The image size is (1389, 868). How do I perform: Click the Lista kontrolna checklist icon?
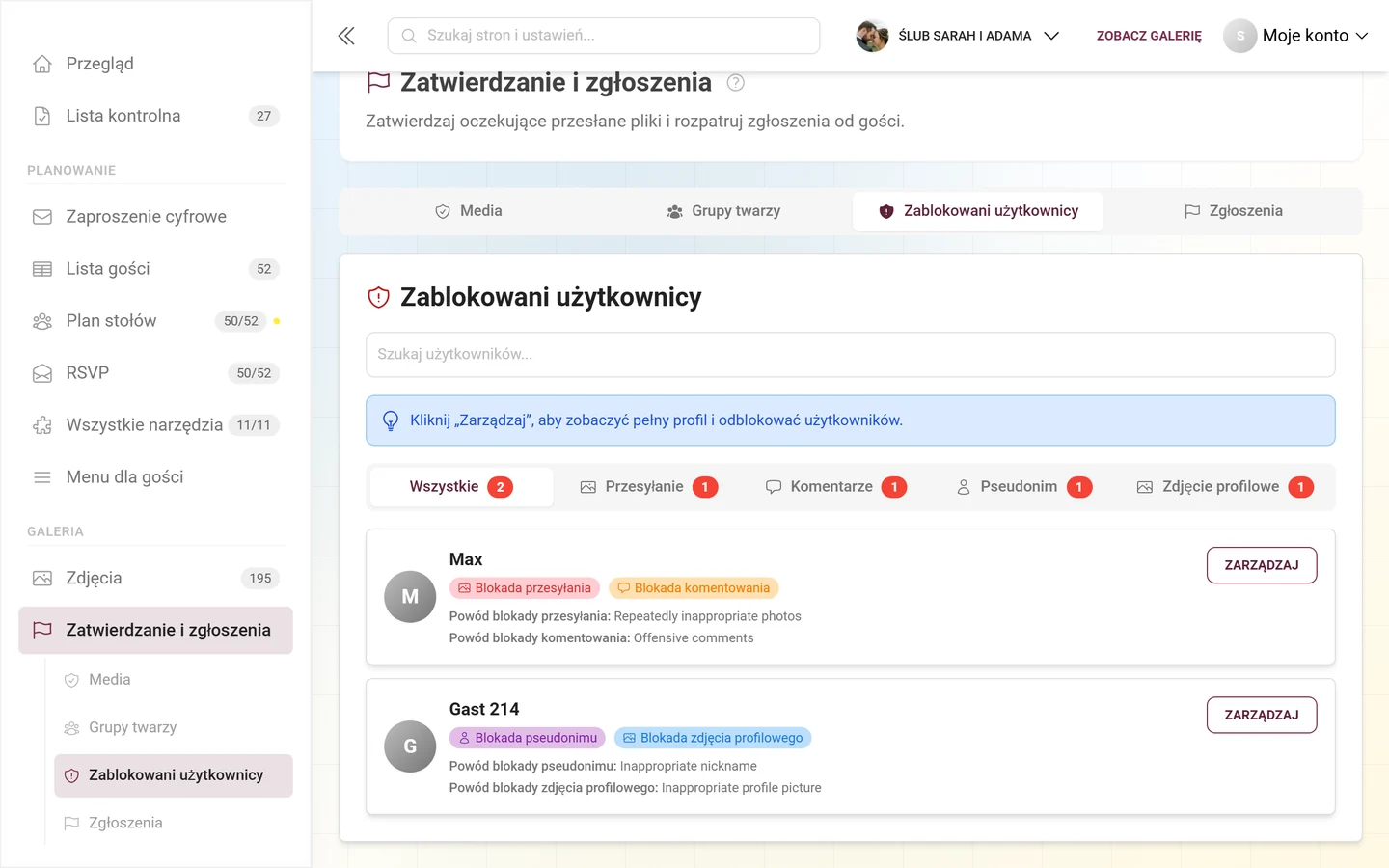(42, 116)
